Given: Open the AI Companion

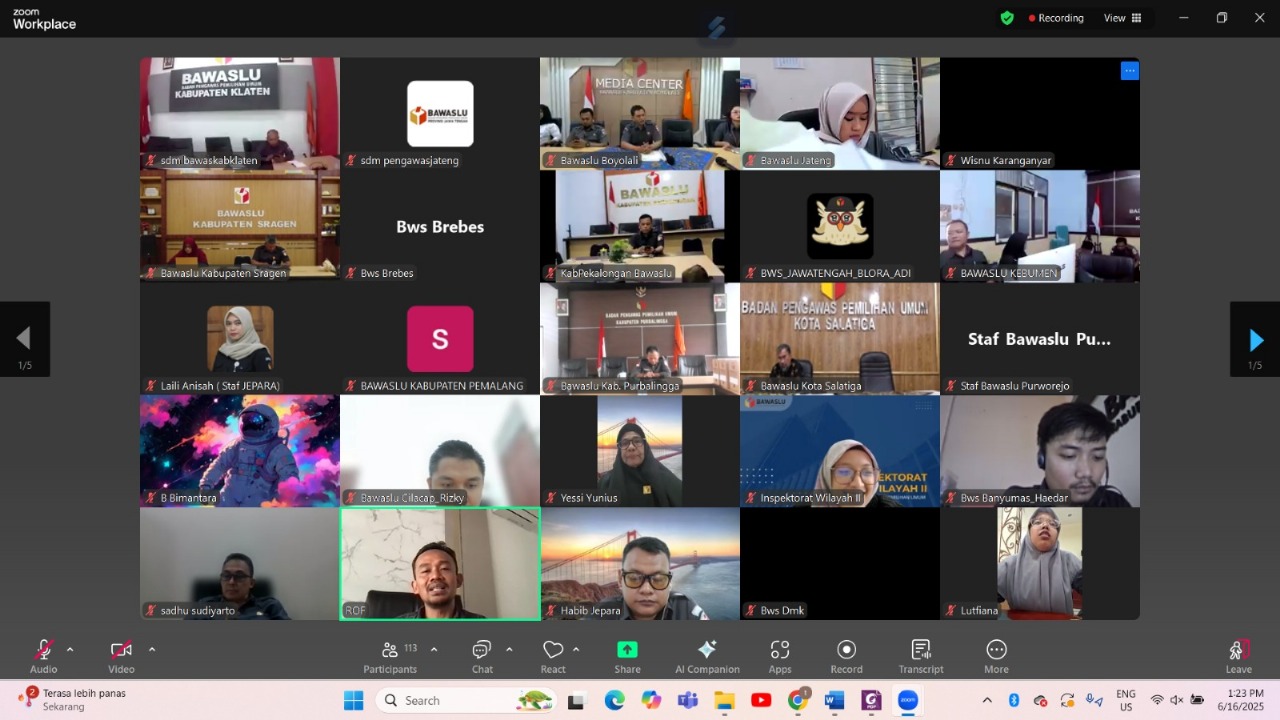Looking at the screenshot, I should (x=707, y=656).
